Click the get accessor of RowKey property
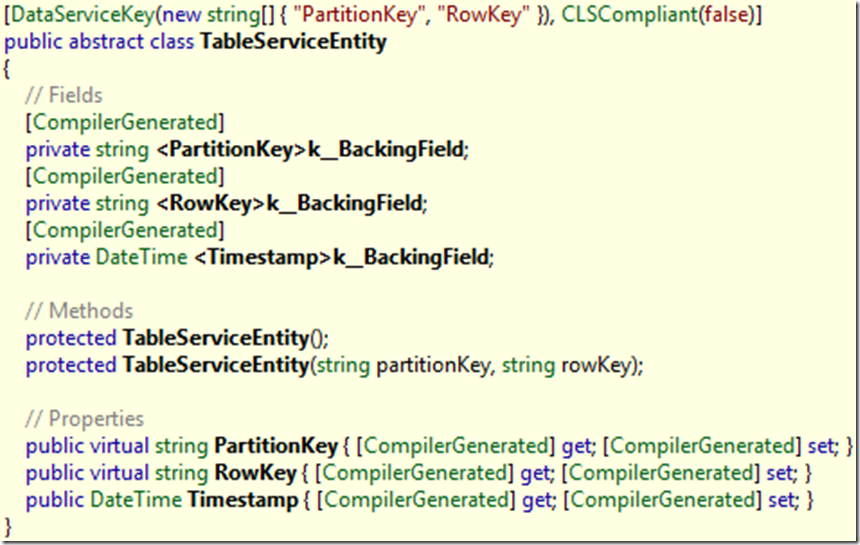This screenshot has width=860, height=545. click(x=537, y=473)
